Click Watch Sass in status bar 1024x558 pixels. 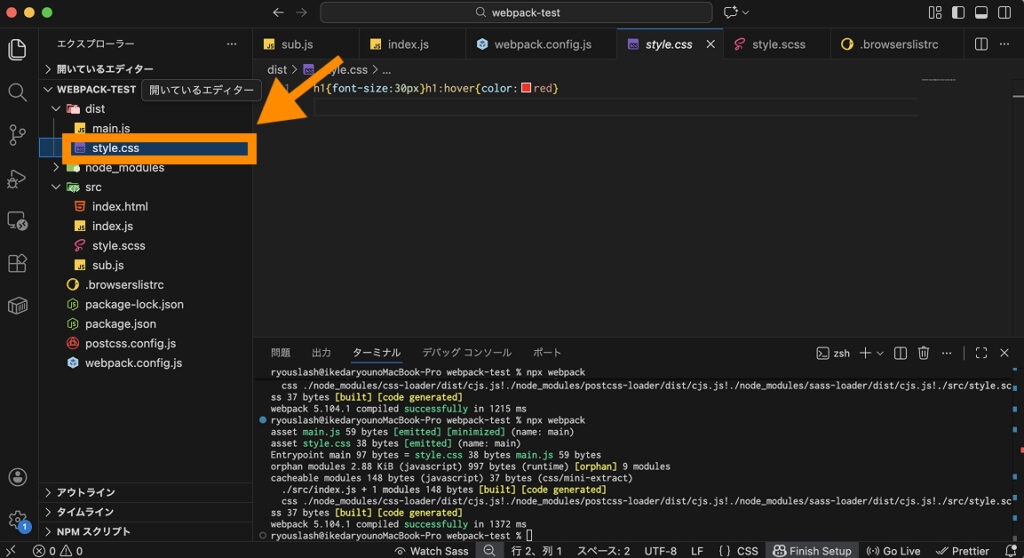(x=431, y=551)
